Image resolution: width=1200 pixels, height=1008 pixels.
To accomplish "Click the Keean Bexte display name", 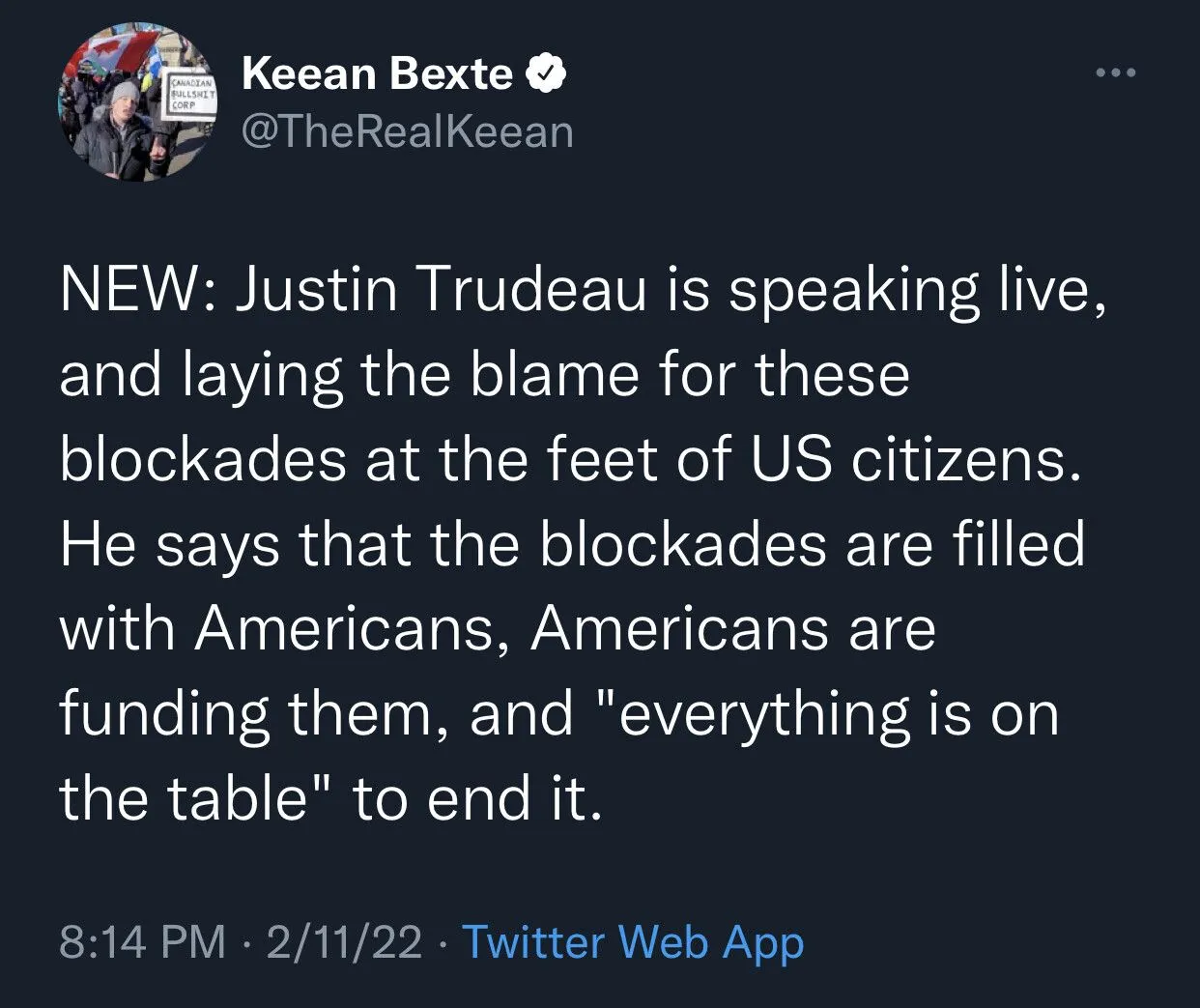I will pos(377,73).
